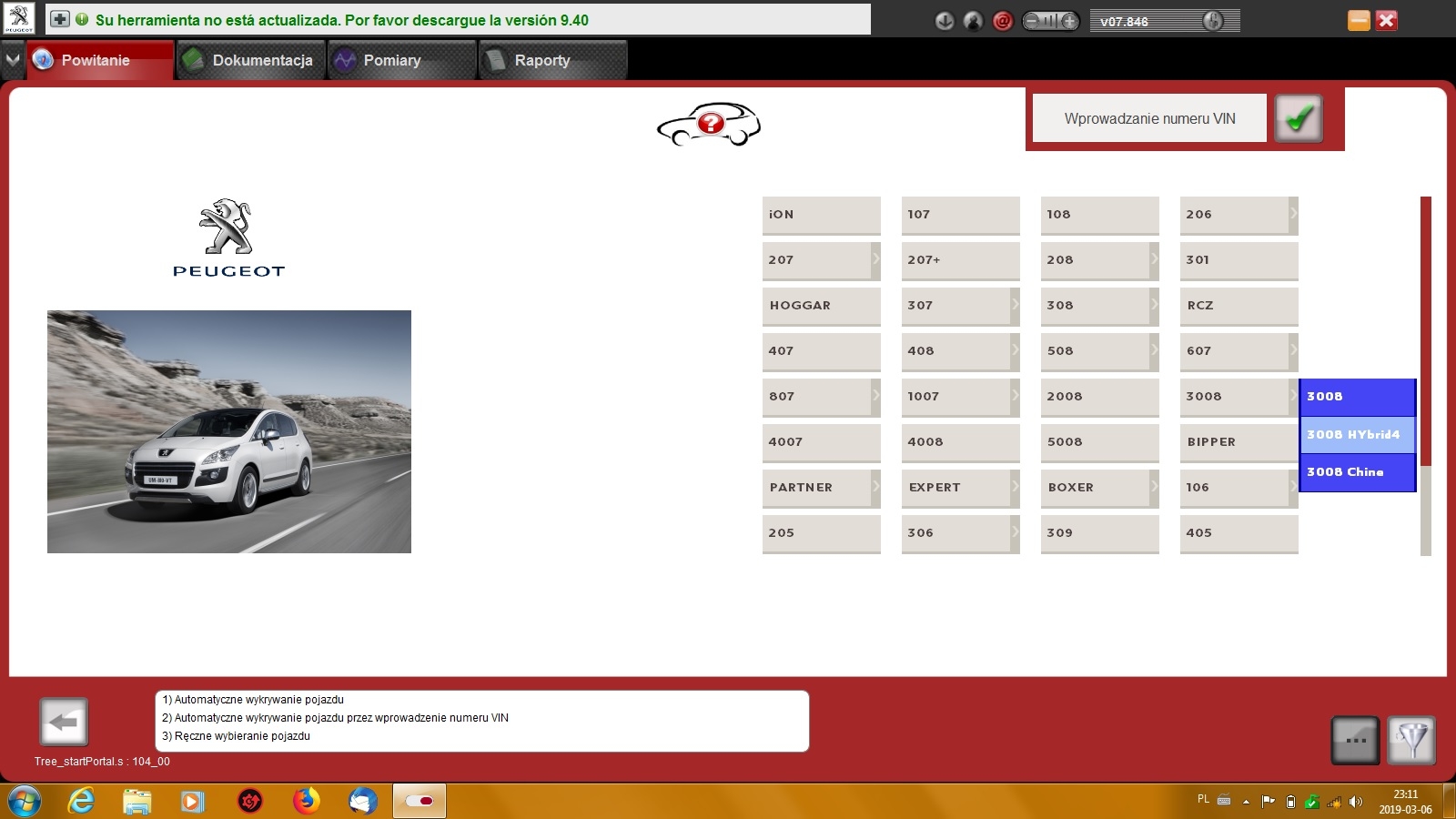Click the red @ icon in top bar
This screenshot has width=1456, height=819.
[1003, 21]
